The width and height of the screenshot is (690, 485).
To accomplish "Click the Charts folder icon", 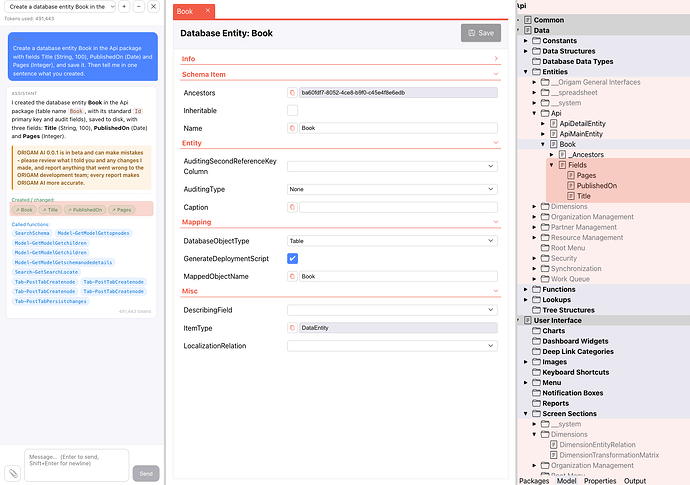I will click(536, 331).
